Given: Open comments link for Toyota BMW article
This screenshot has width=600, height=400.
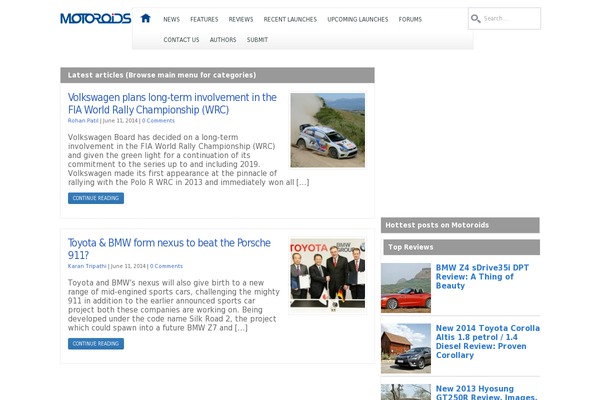Looking at the screenshot, I should 166,266.
